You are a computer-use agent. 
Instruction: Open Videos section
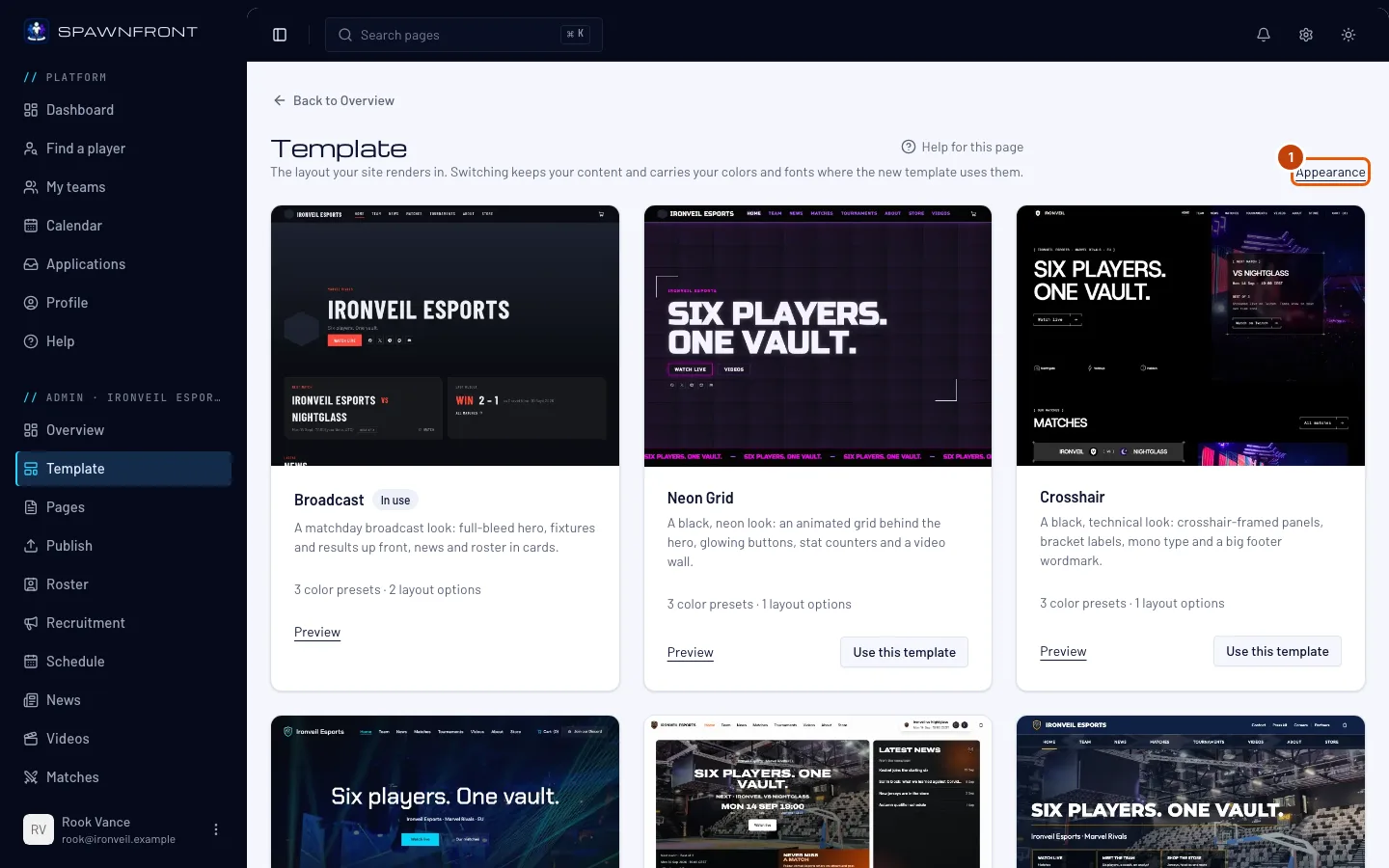point(123,739)
